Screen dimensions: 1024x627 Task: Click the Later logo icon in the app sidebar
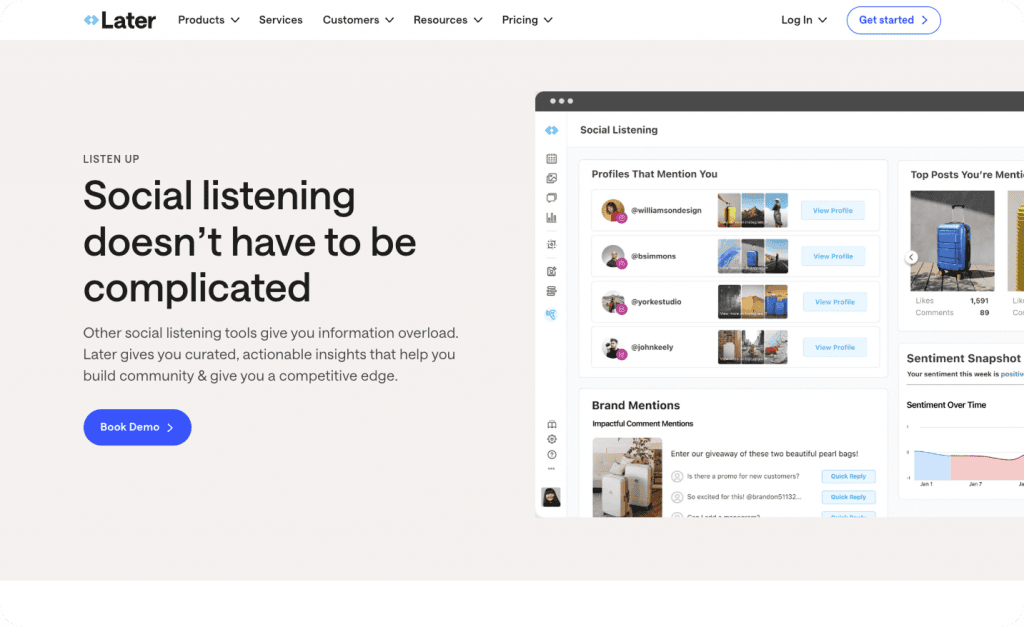(552, 130)
